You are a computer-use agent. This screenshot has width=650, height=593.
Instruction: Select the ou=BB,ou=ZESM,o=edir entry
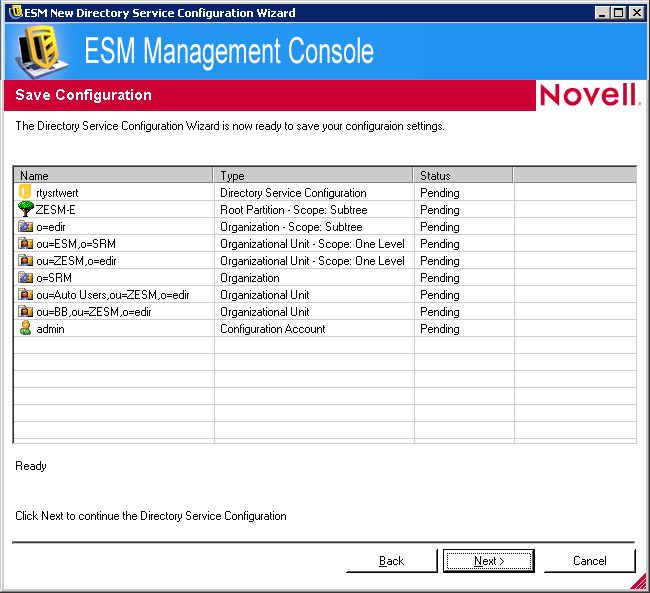[x=94, y=312]
